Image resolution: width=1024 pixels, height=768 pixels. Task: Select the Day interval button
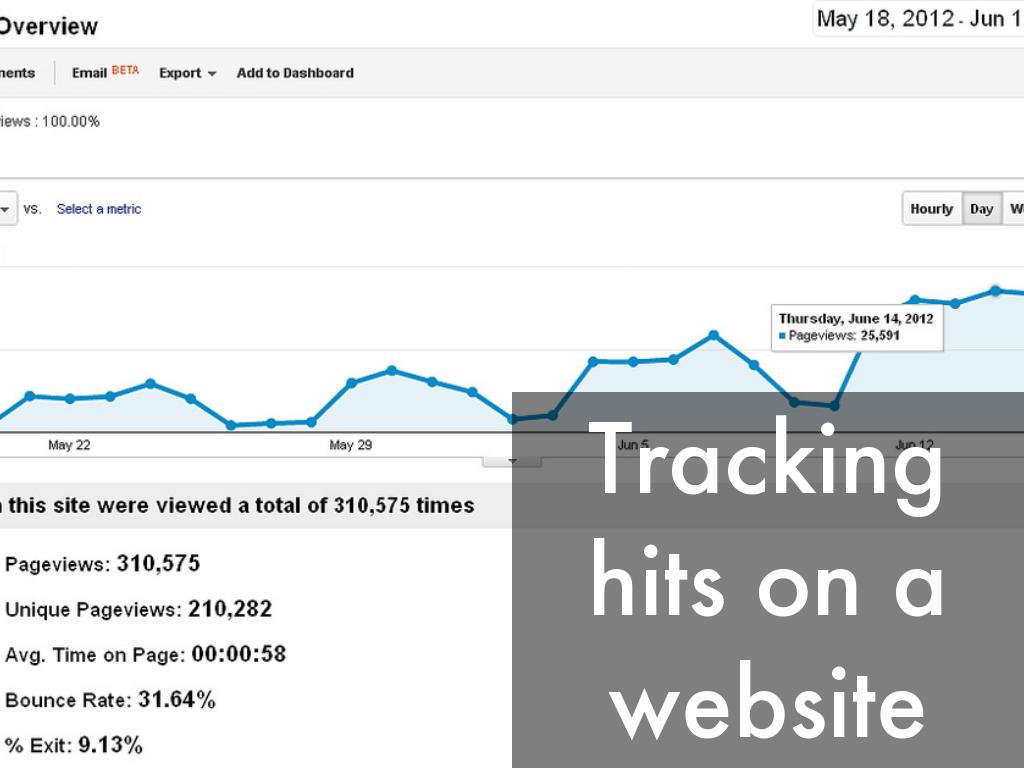pos(981,209)
